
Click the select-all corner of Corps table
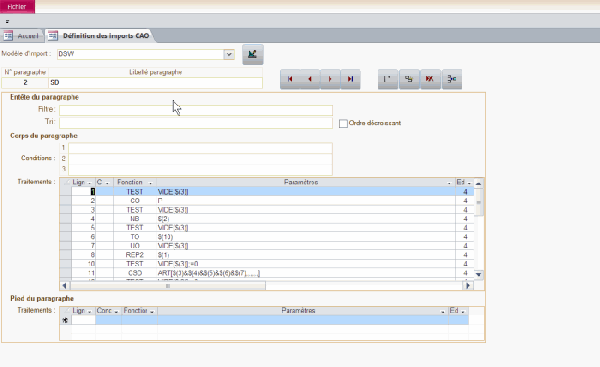click(65, 183)
